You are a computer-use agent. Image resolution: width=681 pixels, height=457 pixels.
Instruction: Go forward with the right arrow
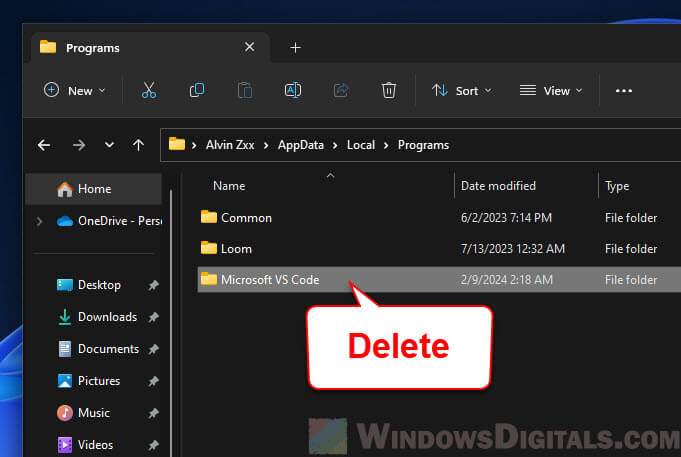79,145
